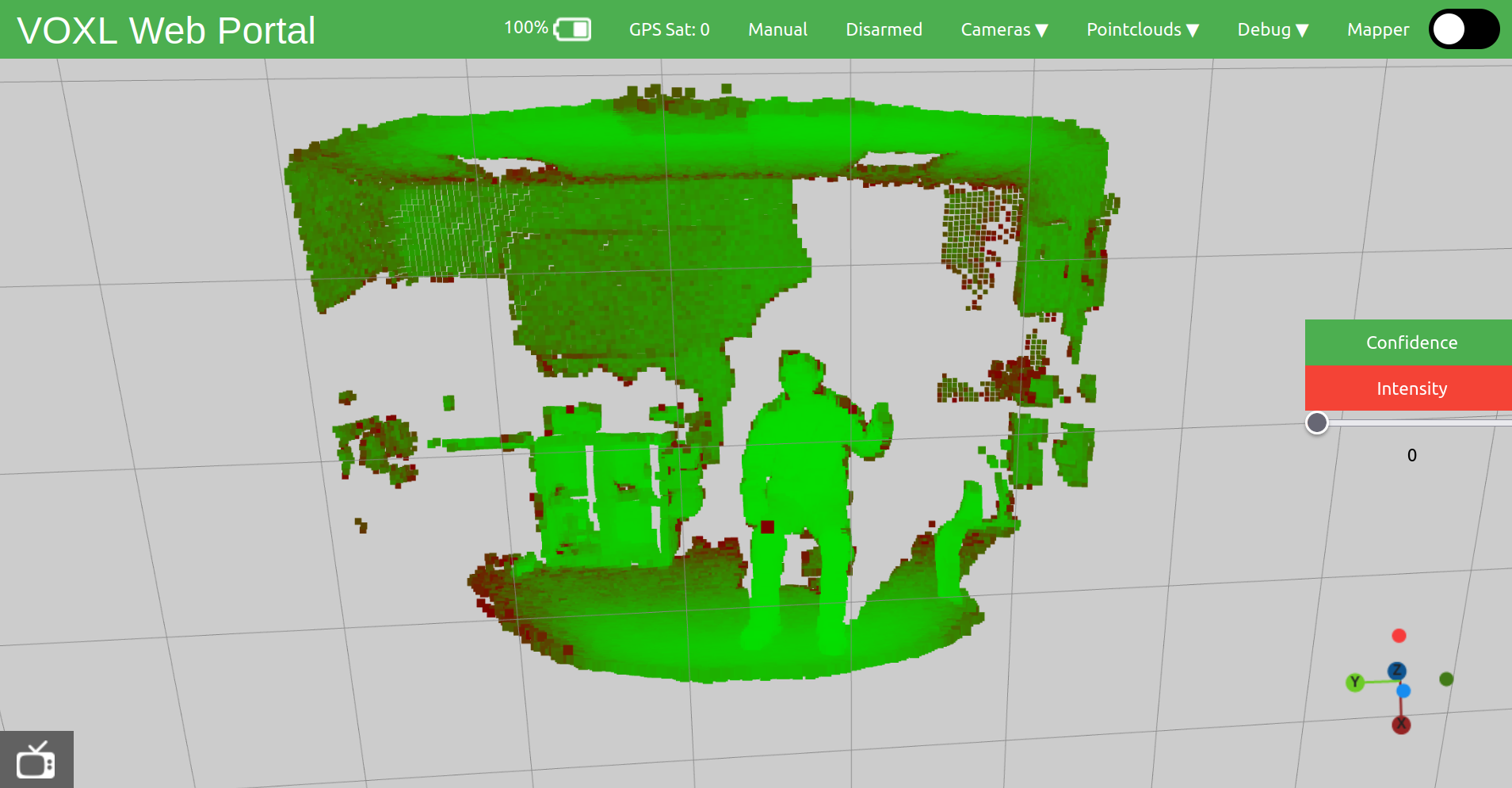Image resolution: width=1512 pixels, height=788 pixels.
Task: Click the Disarmed status label
Action: coord(884,29)
